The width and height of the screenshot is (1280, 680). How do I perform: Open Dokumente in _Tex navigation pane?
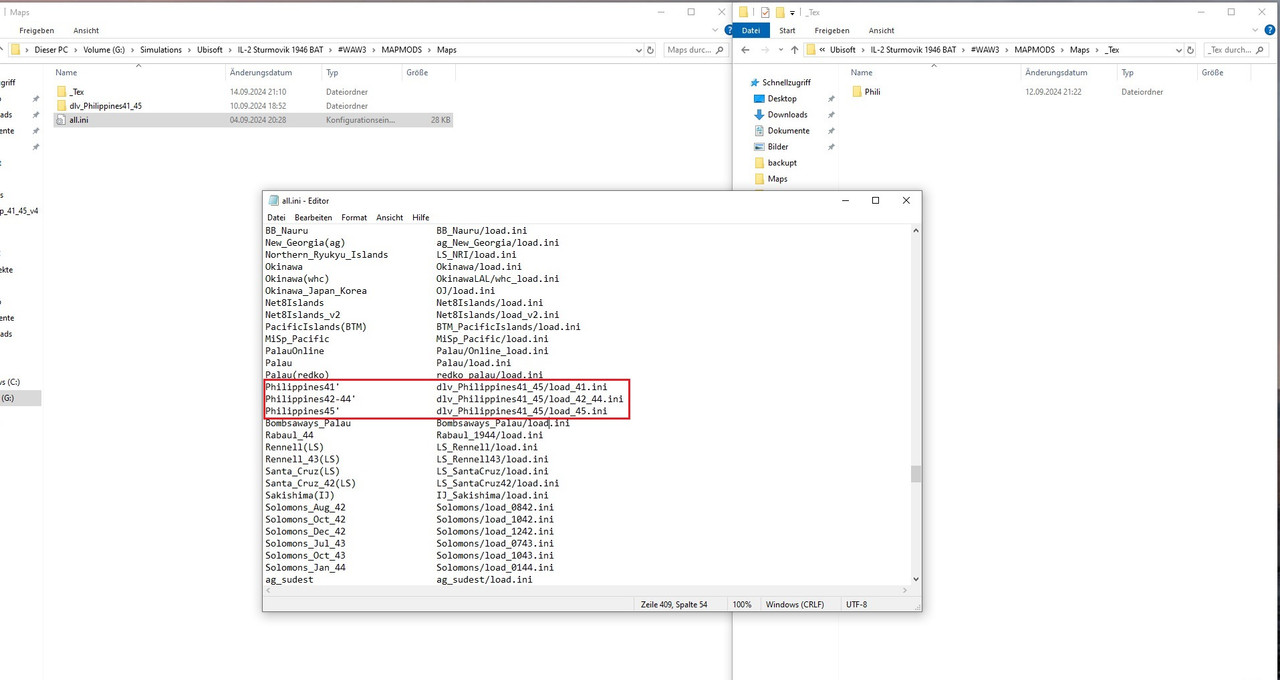(x=788, y=130)
